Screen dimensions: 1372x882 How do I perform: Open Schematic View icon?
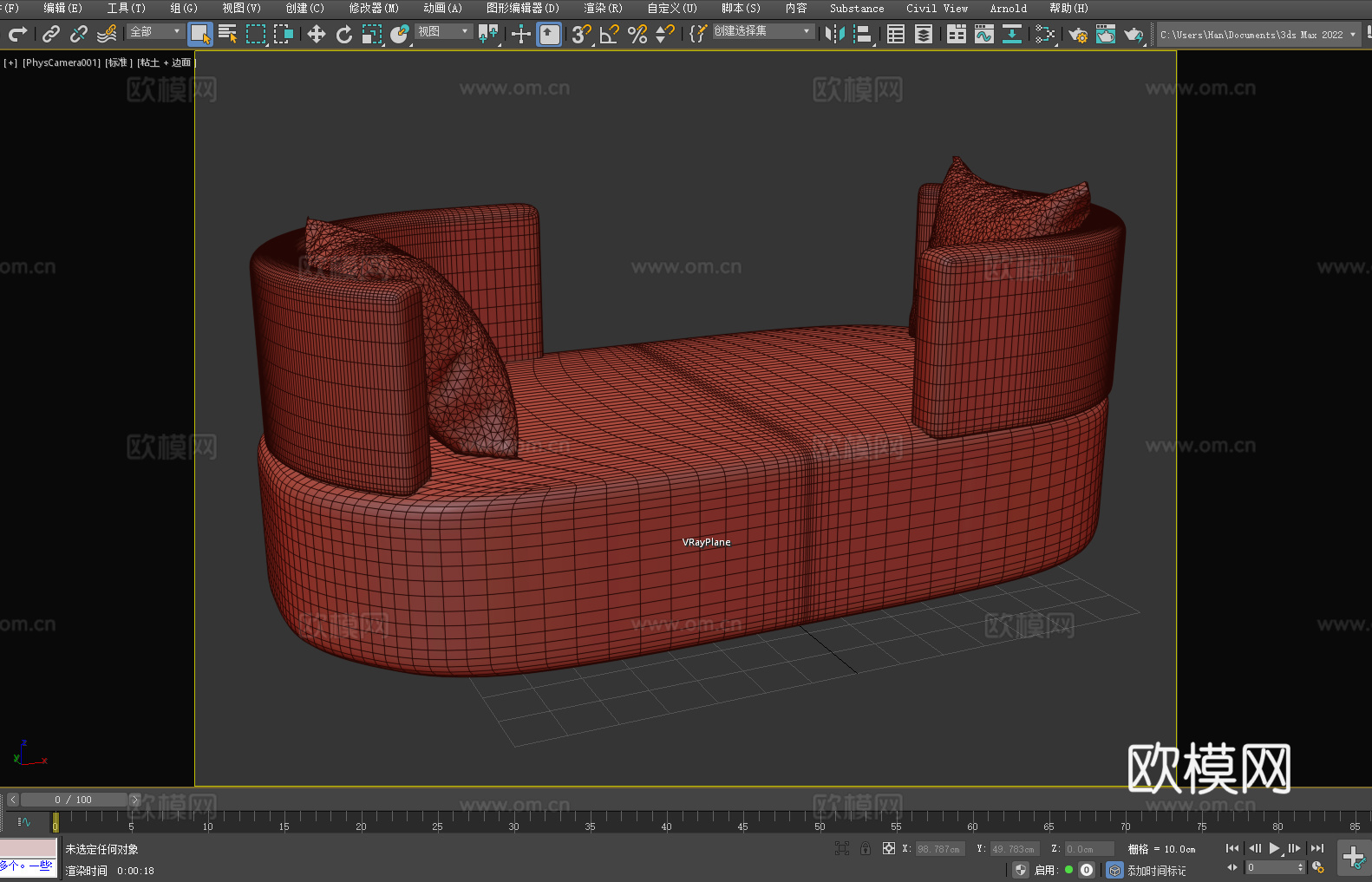coord(1011,34)
